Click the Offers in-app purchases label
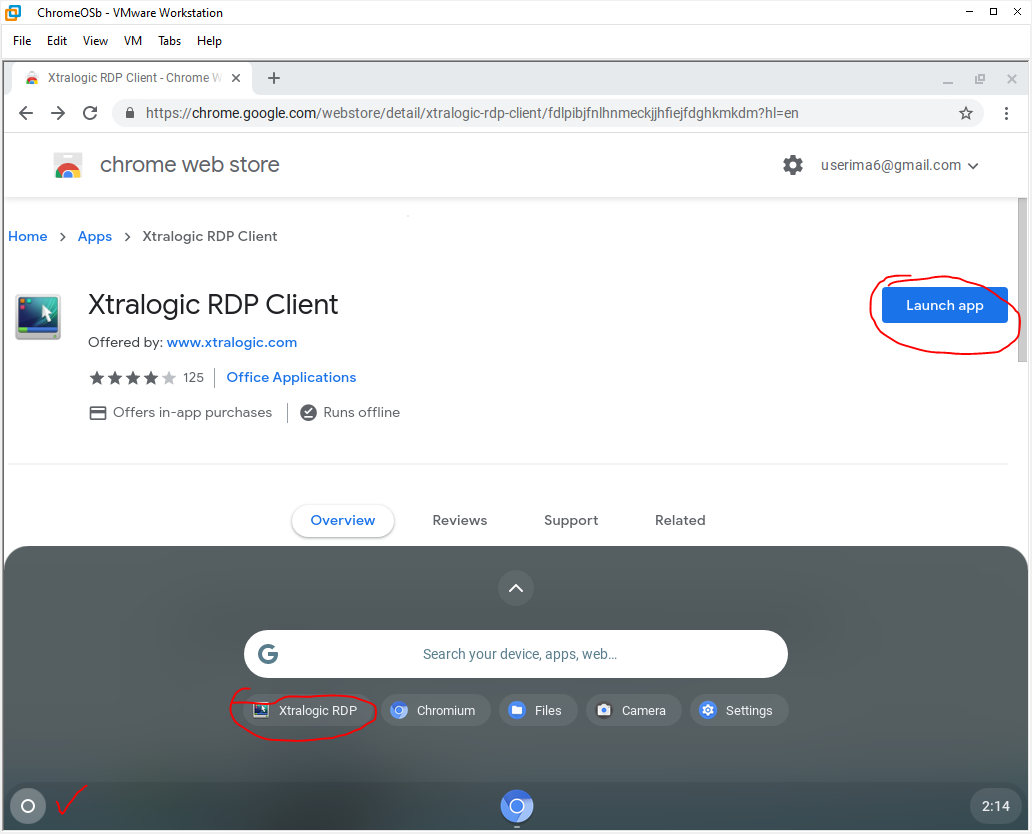The width and height of the screenshot is (1032, 834). [192, 413]
